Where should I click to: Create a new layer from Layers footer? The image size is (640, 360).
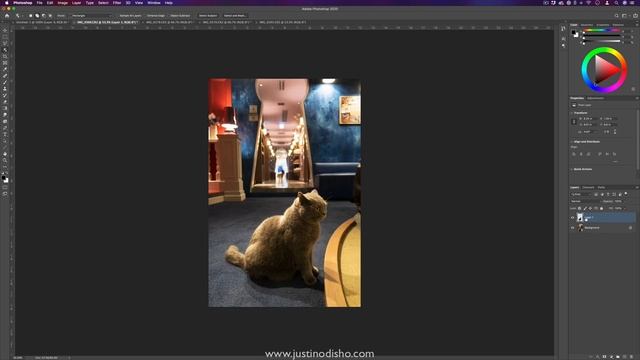click(x=624, y=357)
